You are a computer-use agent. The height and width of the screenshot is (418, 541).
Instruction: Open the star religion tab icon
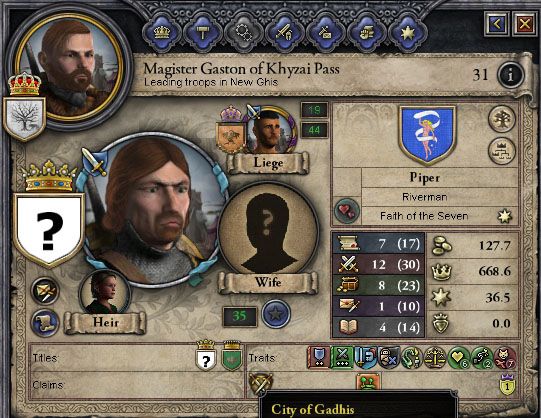coord(407,32)
